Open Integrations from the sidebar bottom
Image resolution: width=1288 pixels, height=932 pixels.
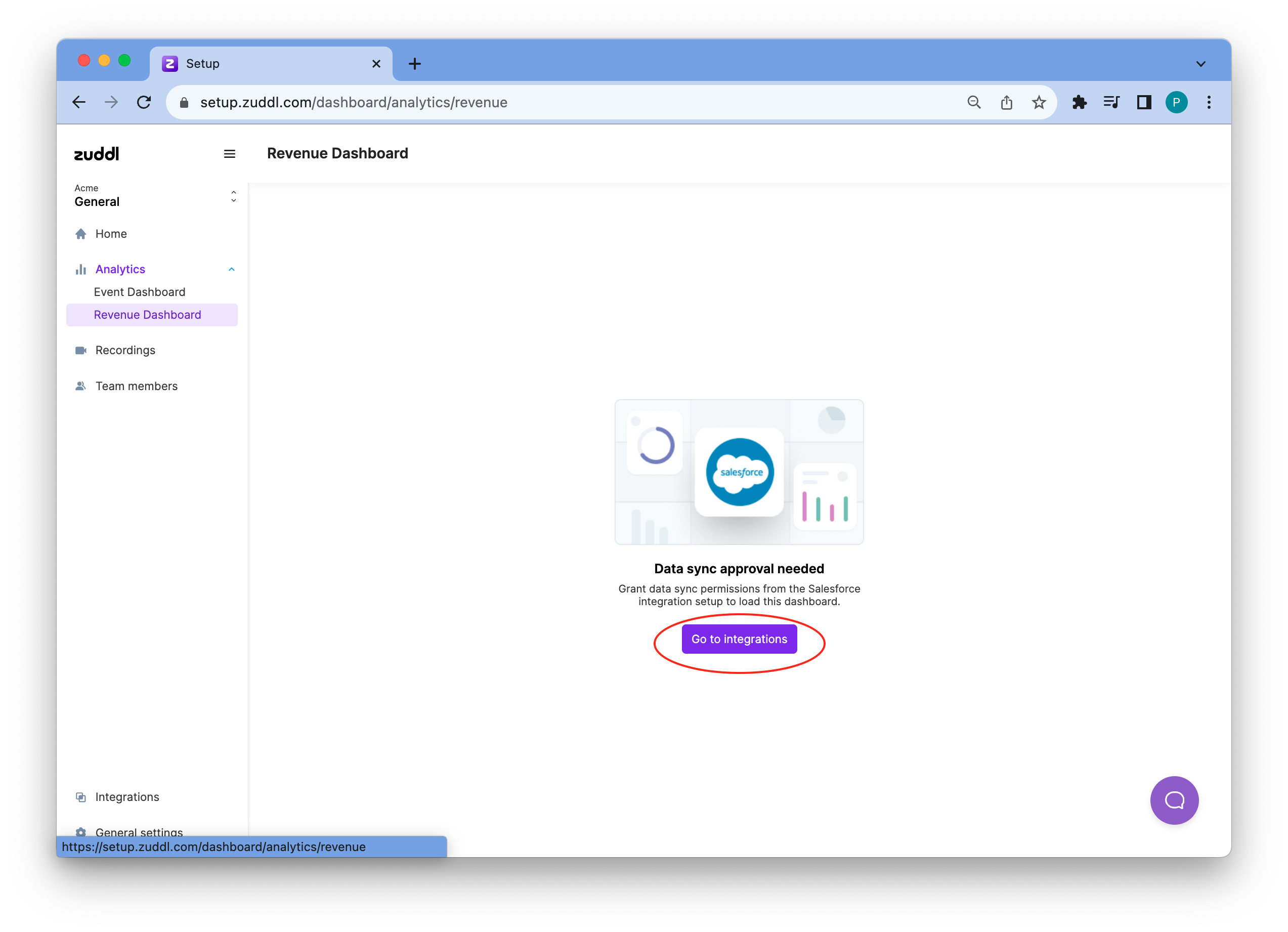coord(126,797)
